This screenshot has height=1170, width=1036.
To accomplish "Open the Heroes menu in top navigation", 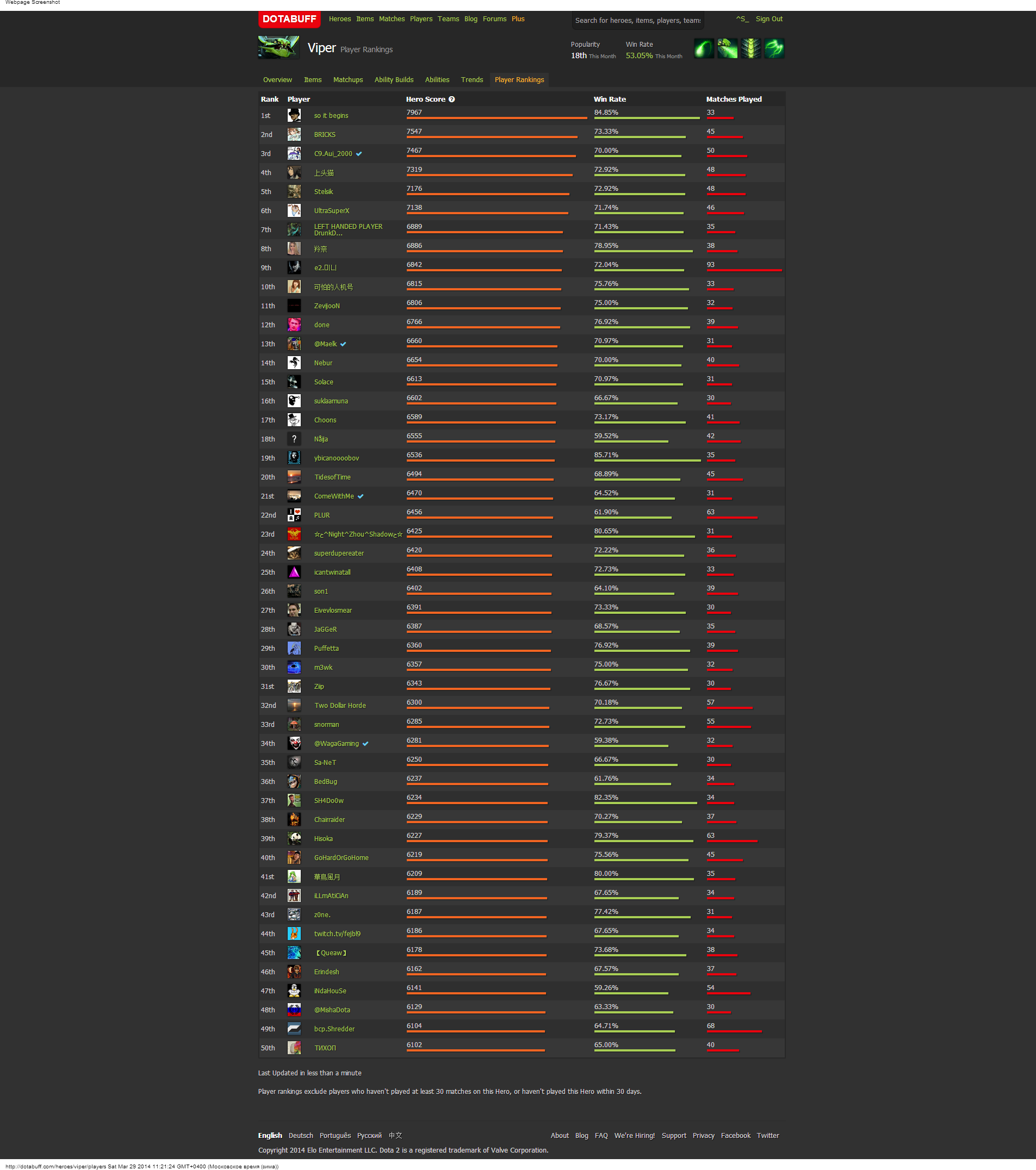I will click(x=339, y=19).
